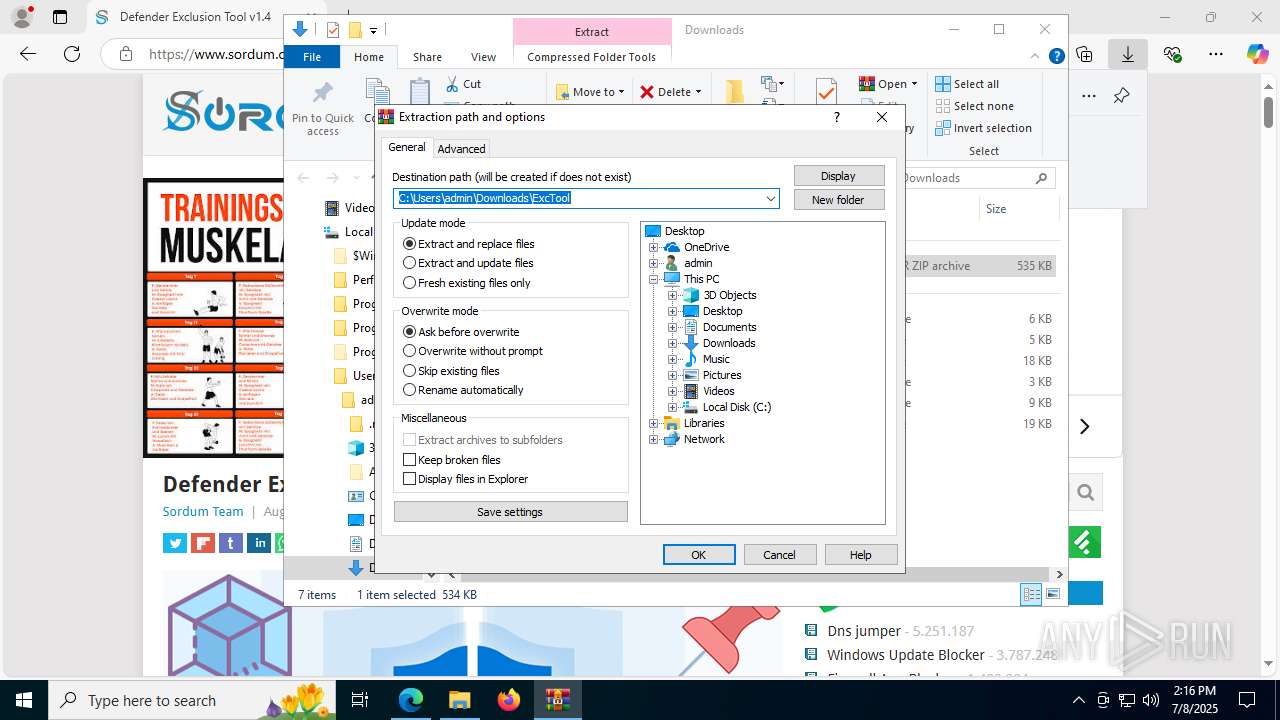Expand the Network tree node
The height and width of the screenshot is (720, 1280).
click(x=654, y=439)
